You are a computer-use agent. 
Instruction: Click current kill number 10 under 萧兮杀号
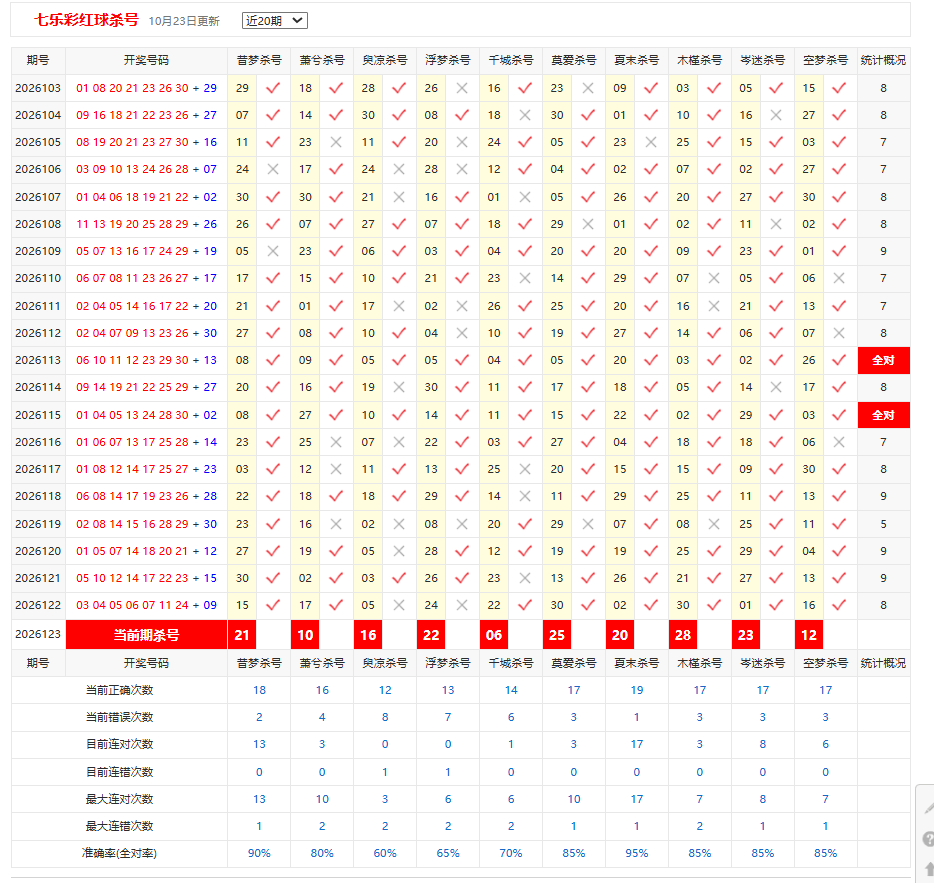coord(305,635)
